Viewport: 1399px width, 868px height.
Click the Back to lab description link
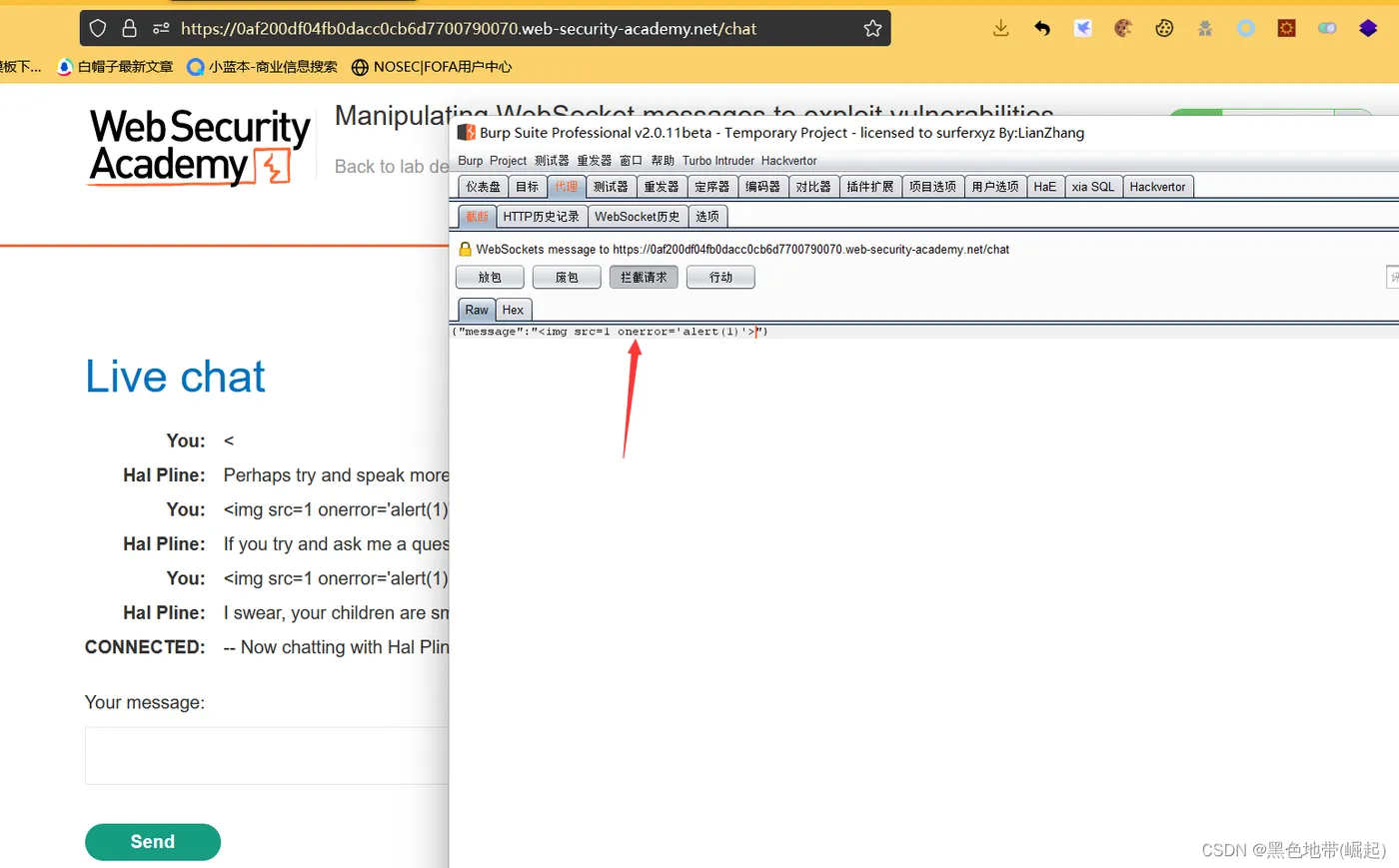point(392,167)
